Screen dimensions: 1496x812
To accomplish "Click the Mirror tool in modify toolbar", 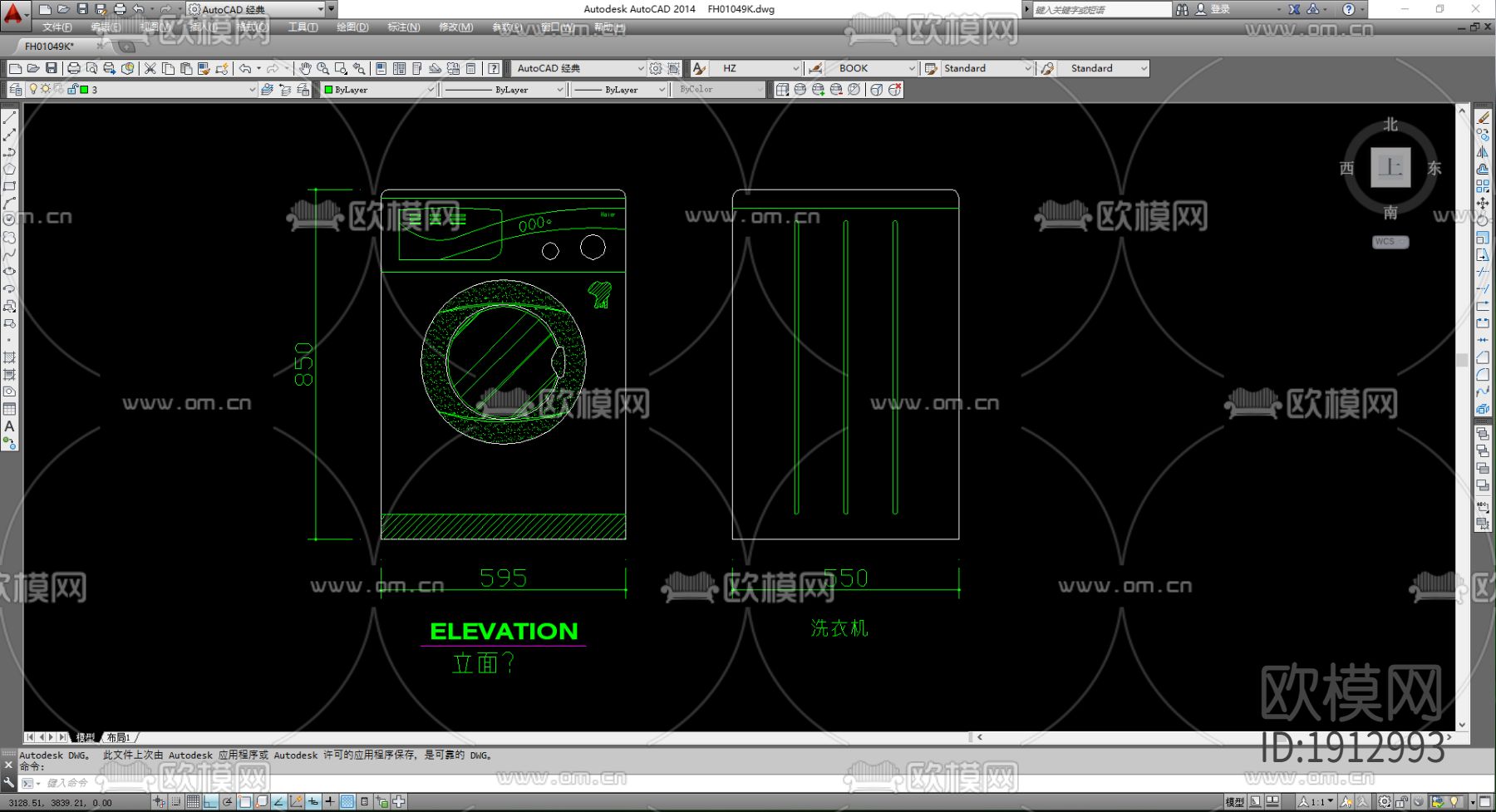I will 1483,152.
